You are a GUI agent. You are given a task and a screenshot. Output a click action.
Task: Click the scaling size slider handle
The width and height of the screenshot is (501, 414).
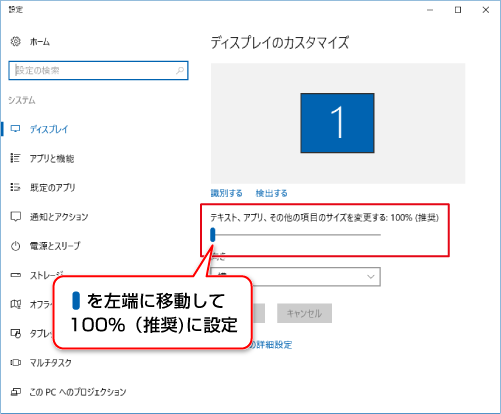pyautogui.click(x=213, y=235)
